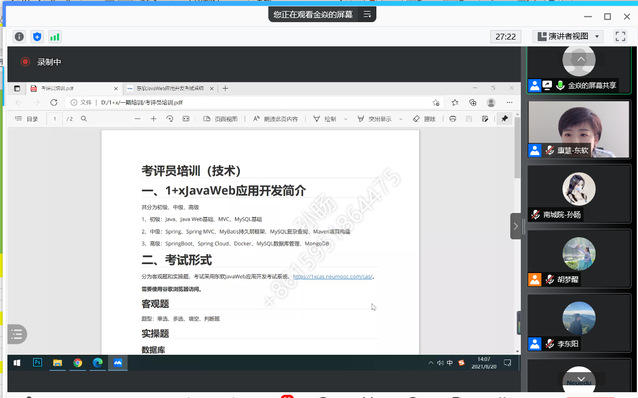Click the PDF vertical scrollbar thumb
Screen dimensions: 638x398
click(x=517, y=148)
